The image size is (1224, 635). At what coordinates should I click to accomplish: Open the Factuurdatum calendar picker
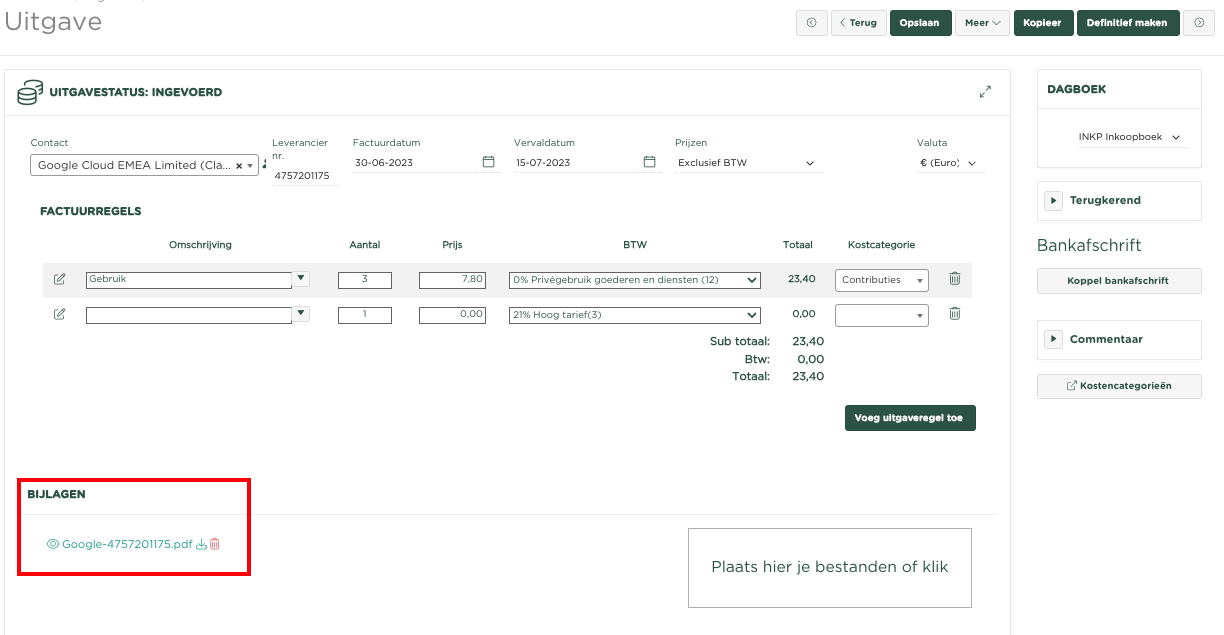(x=488, y=162)
